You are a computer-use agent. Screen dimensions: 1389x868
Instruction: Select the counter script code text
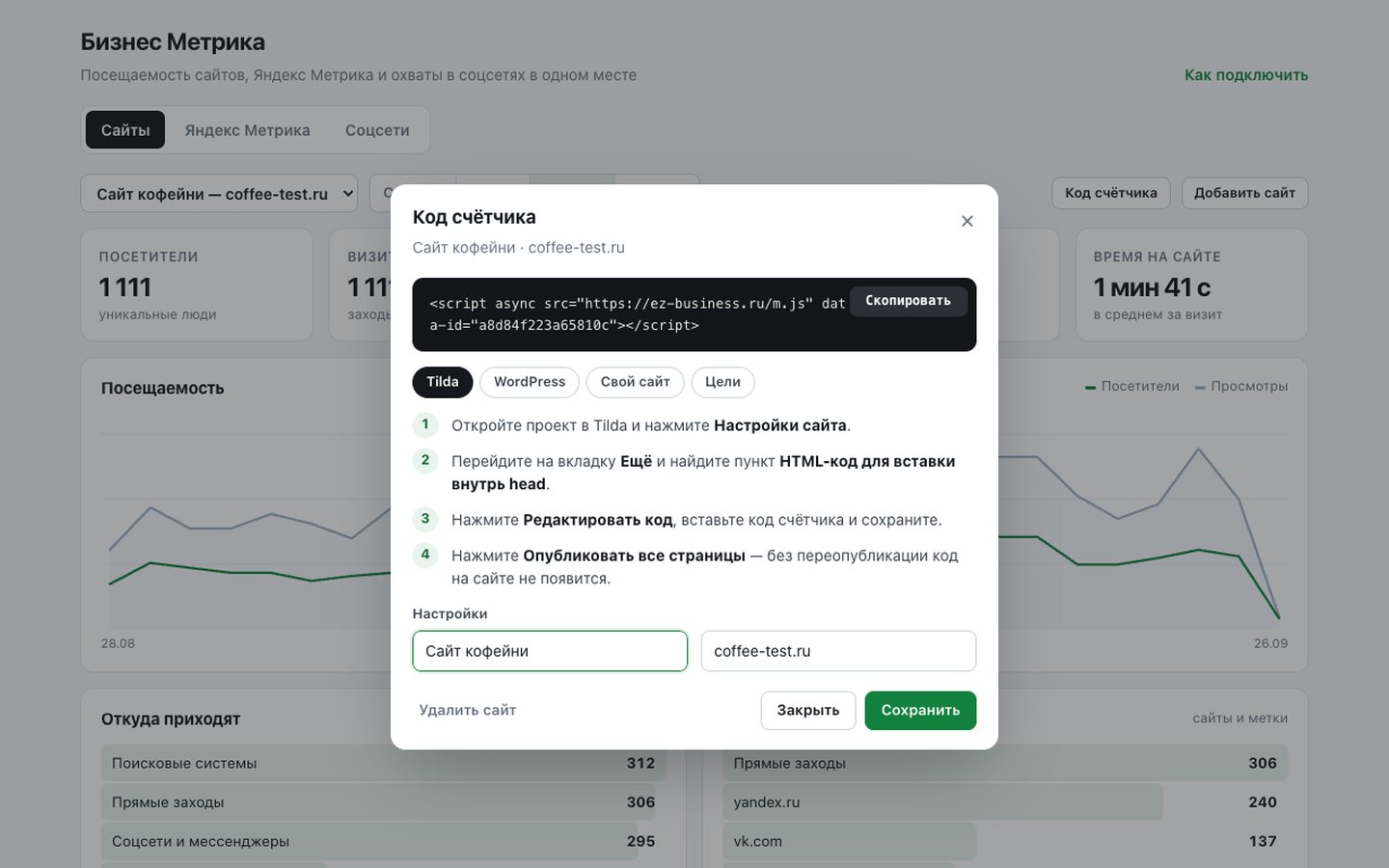pyautogui.click(x=638, y=314)
